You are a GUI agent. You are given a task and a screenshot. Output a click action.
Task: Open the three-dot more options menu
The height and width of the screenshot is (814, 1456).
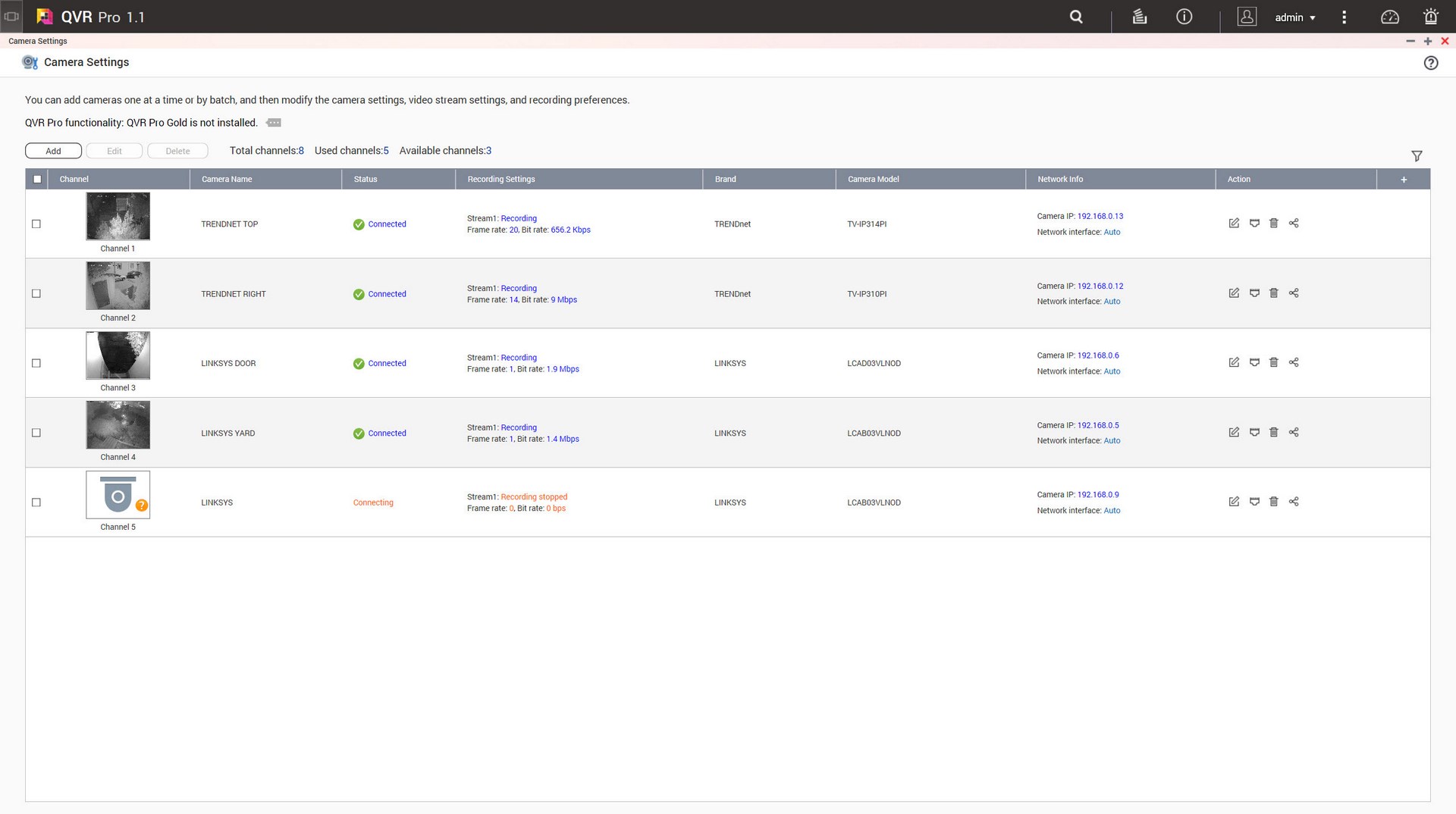coord(1344,17)
